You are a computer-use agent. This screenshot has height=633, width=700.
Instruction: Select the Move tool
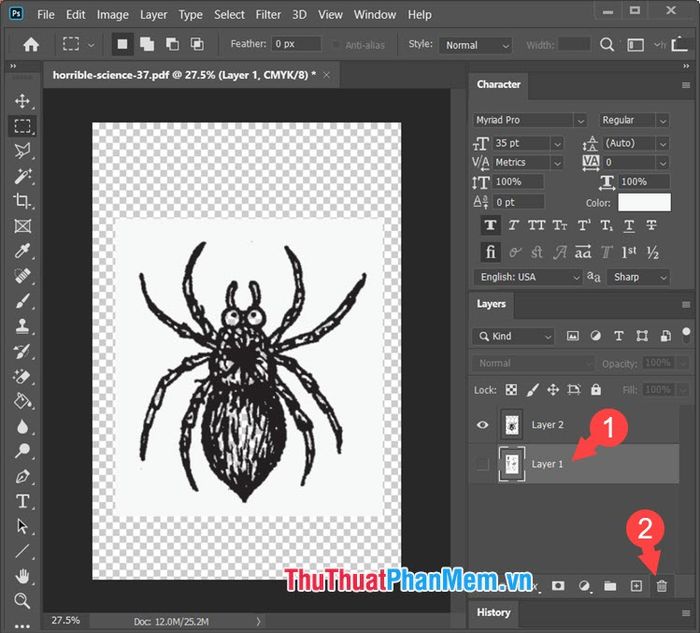(x=22, y=101)
